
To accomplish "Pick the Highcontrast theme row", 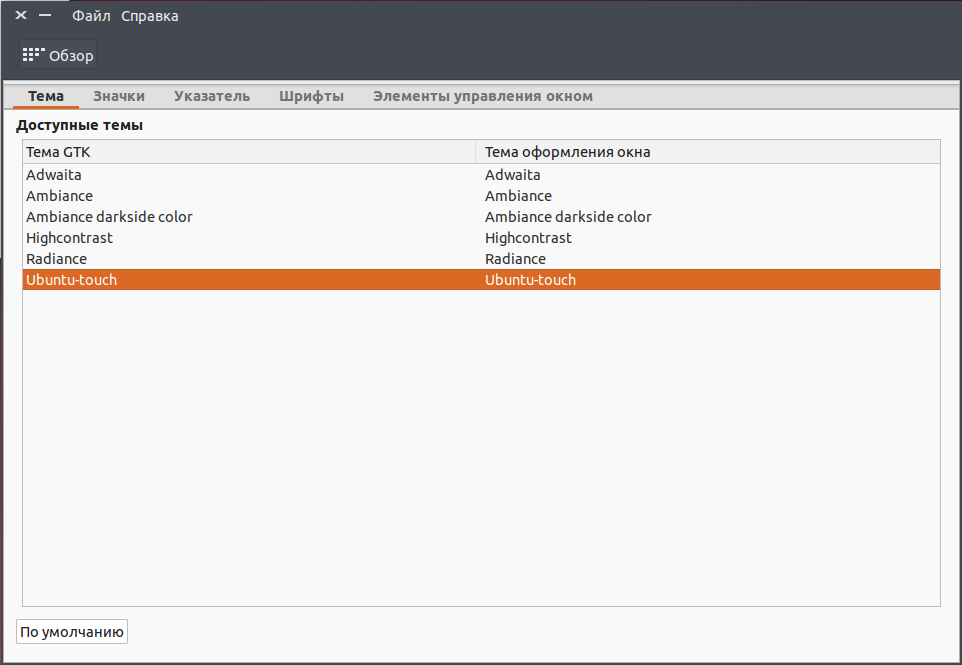I will (x=481, y=237).
